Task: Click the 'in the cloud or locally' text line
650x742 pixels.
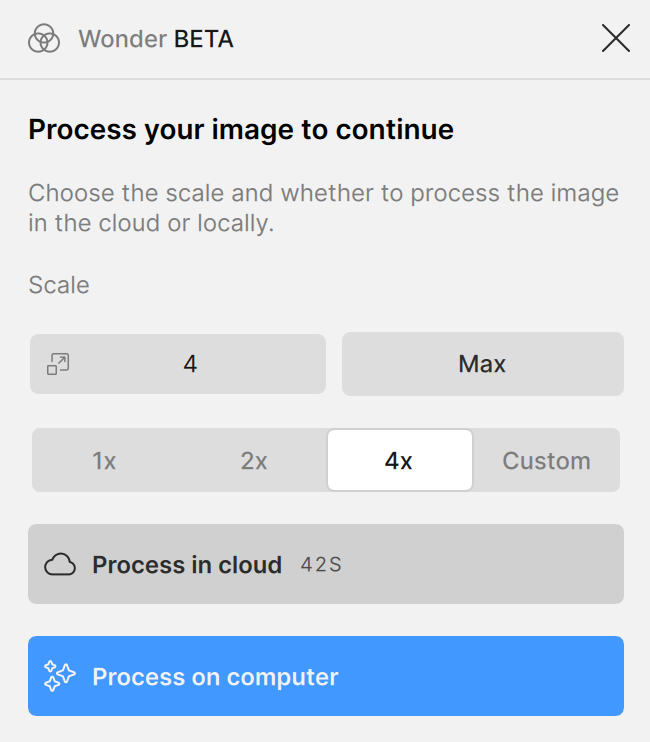Action: pos(151,223)
